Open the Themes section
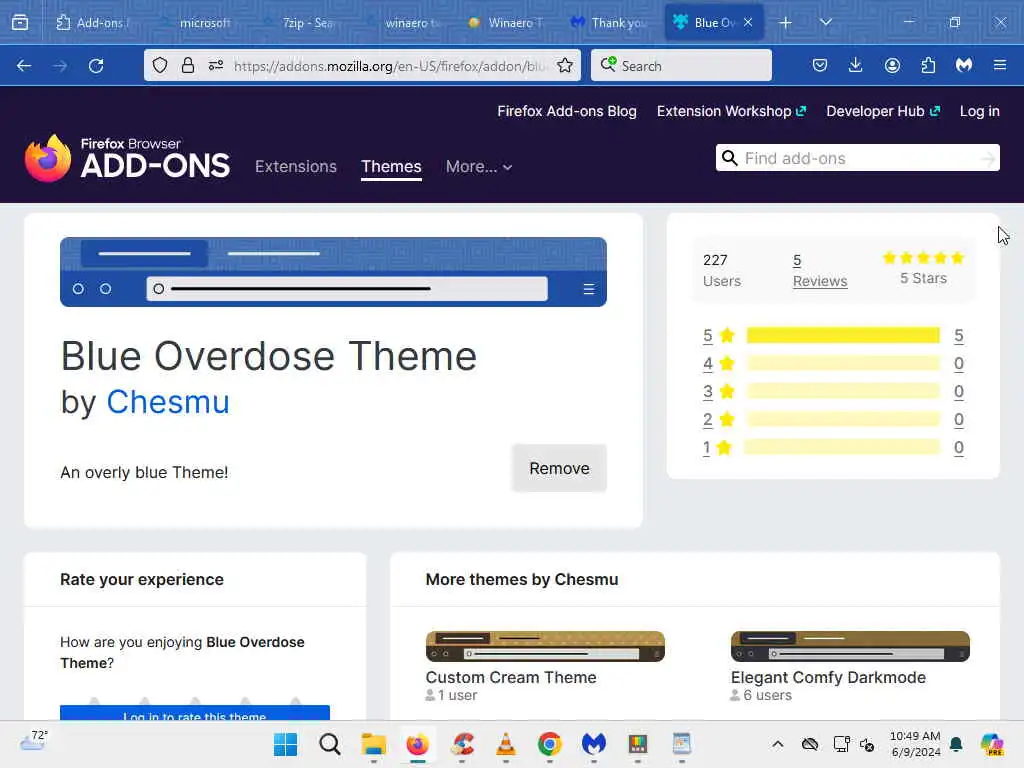 pos(391,167)
